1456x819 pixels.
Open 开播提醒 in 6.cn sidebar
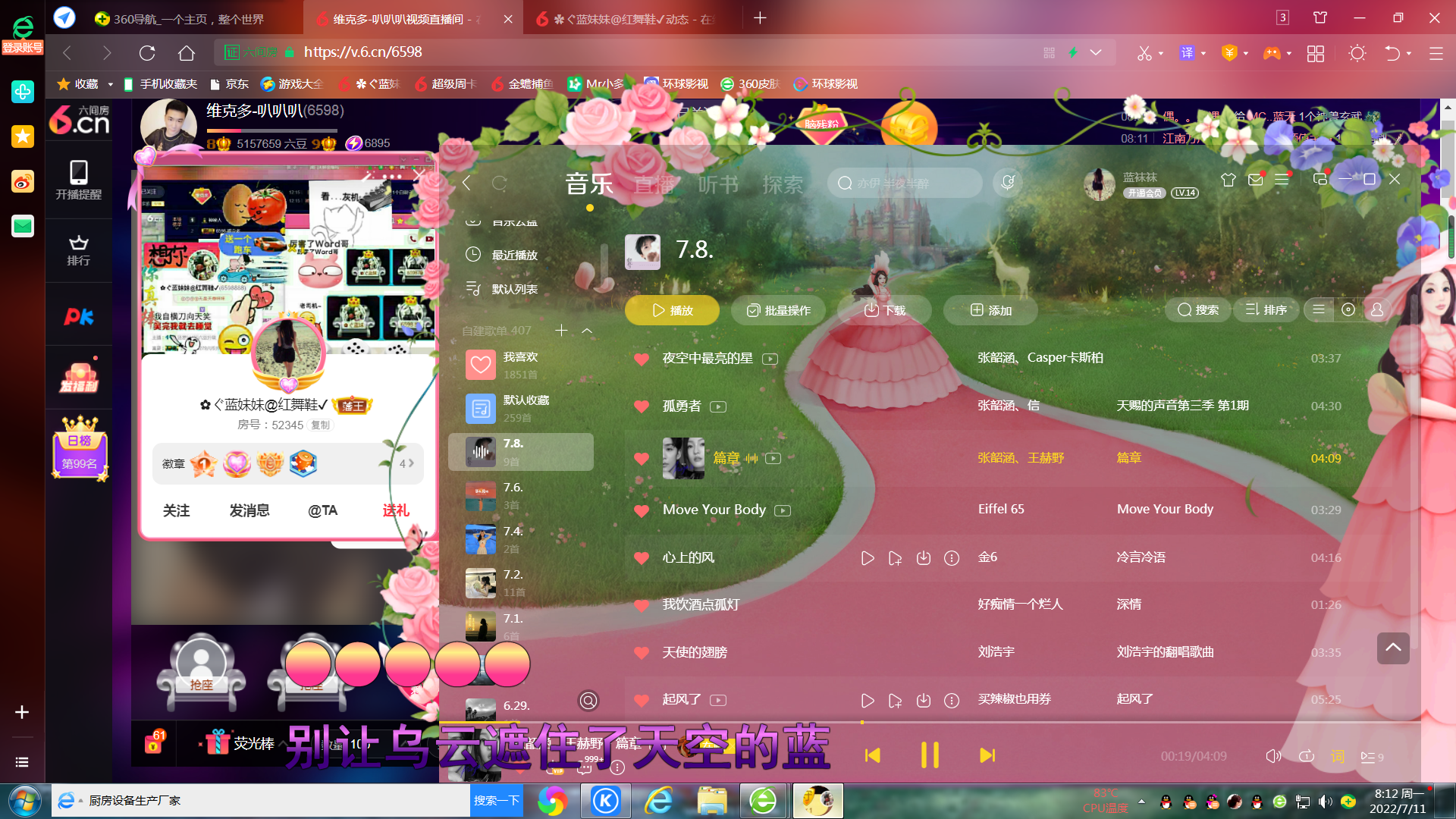[78, 179]
